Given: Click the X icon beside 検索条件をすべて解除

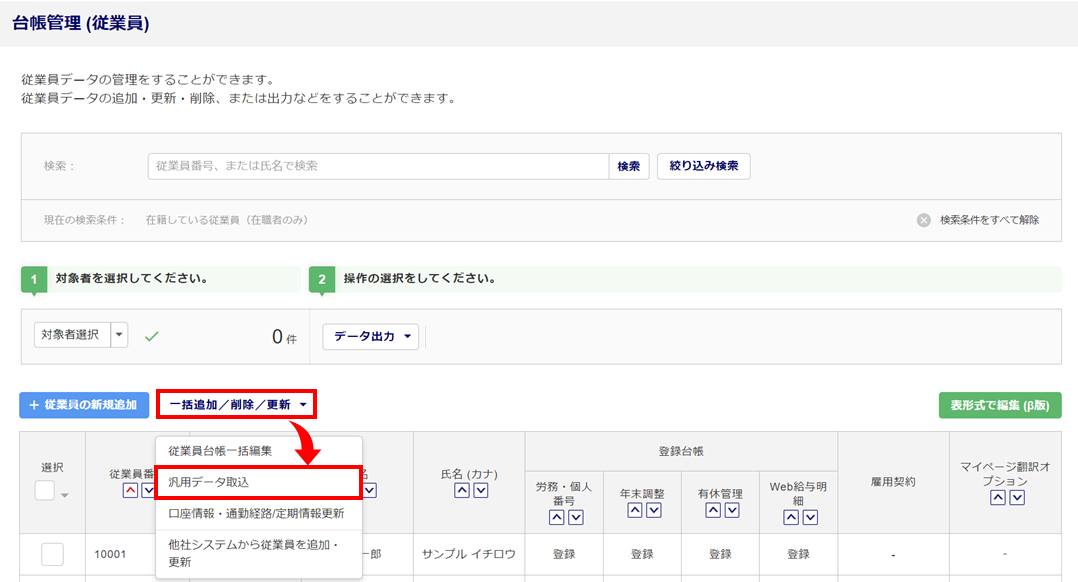Looking at the screenshot, I should (x=924, y=220).
